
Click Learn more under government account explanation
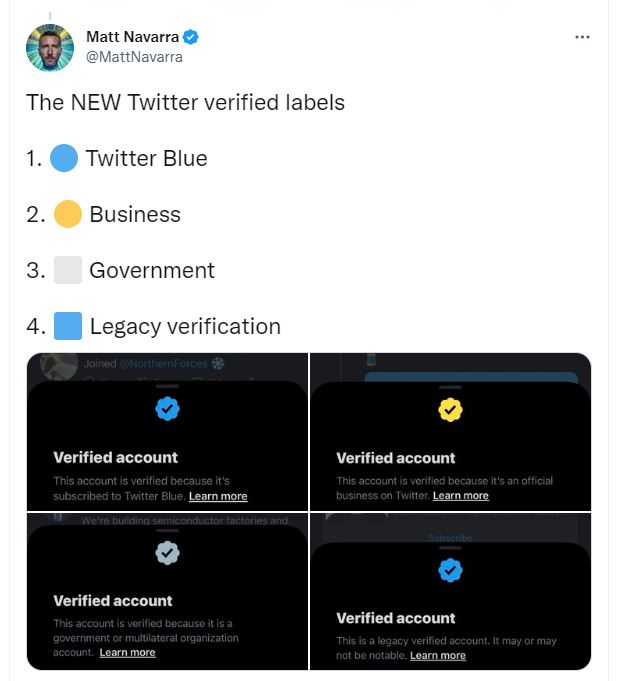pyautogui.click(x=127, y=652)
